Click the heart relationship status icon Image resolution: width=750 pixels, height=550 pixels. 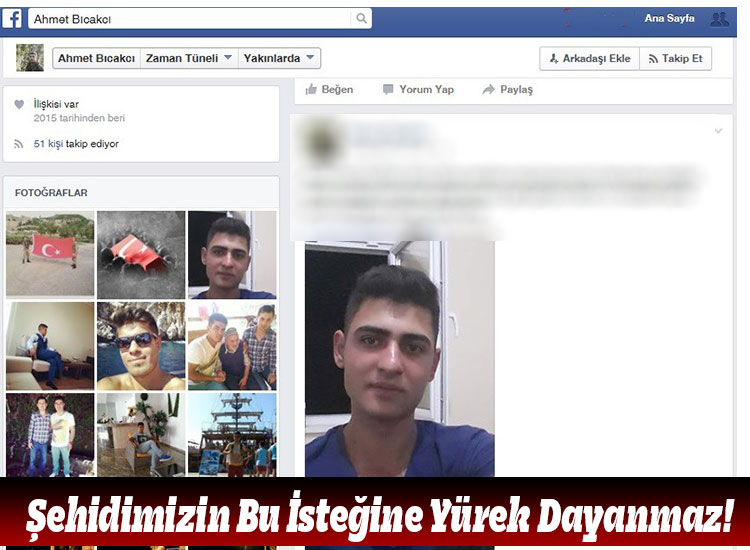[x=19, y=104]
